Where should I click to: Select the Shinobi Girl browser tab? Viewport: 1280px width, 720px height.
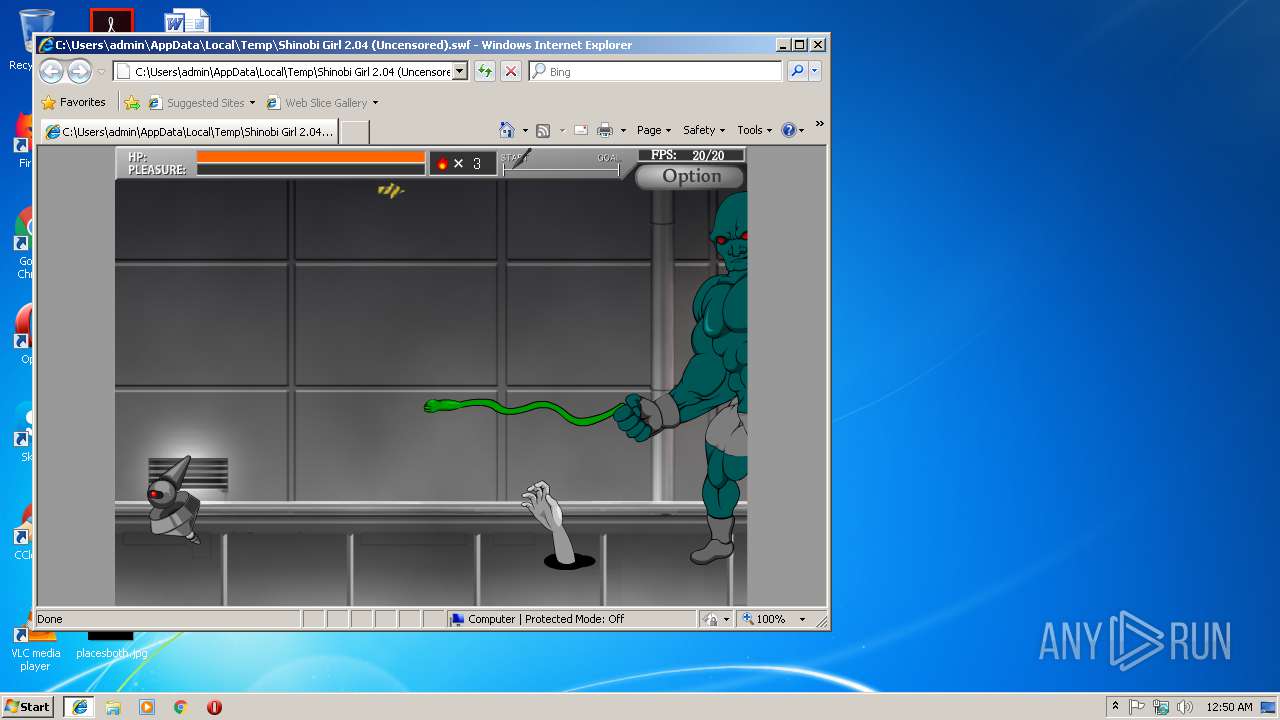[x=189, y=131]
